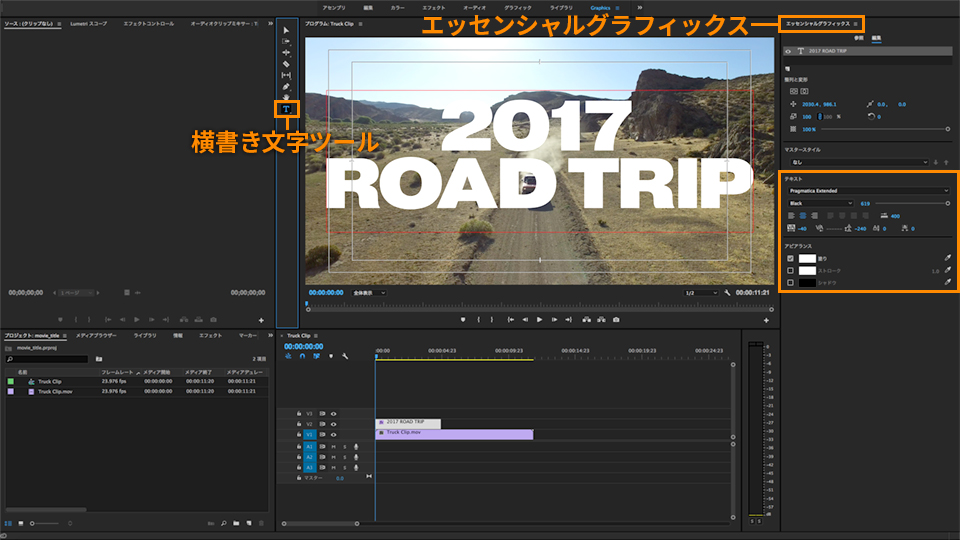Play the Program monitor video
Viewport: 960px width, 540px height.
(x=539, y=320)
